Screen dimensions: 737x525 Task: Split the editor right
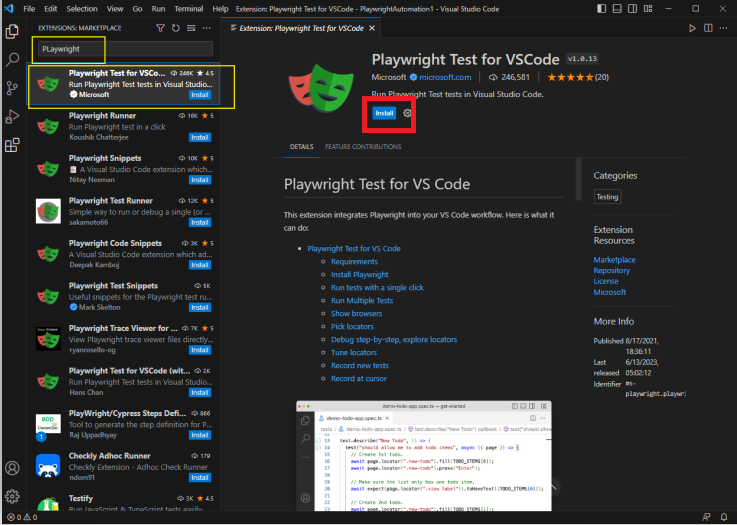pyautogui.click(x=708, y=28)
